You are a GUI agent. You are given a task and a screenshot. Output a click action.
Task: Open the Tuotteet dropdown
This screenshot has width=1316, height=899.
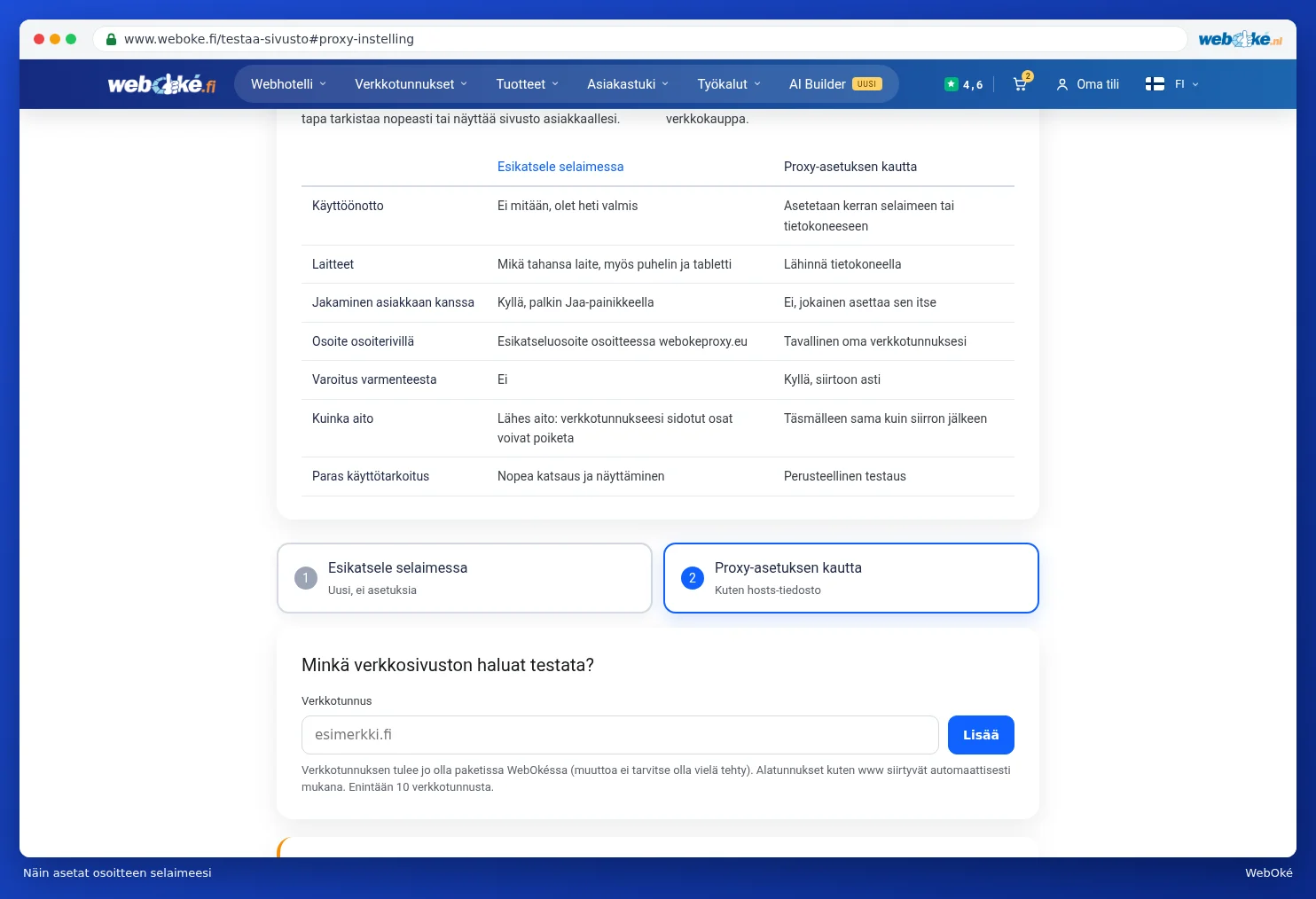(x=528, y=84)
